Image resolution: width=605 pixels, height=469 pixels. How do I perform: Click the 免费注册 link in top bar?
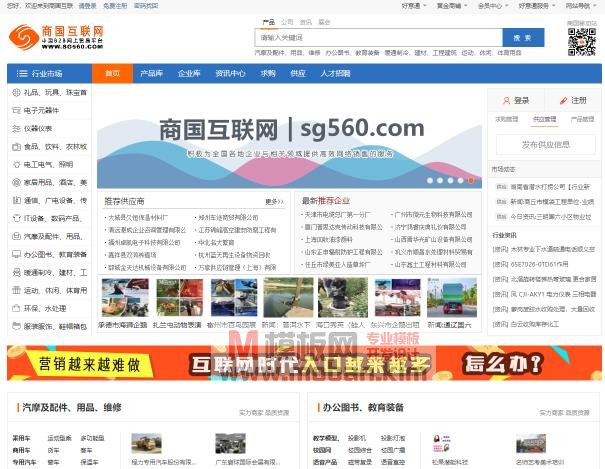(115, 6)
